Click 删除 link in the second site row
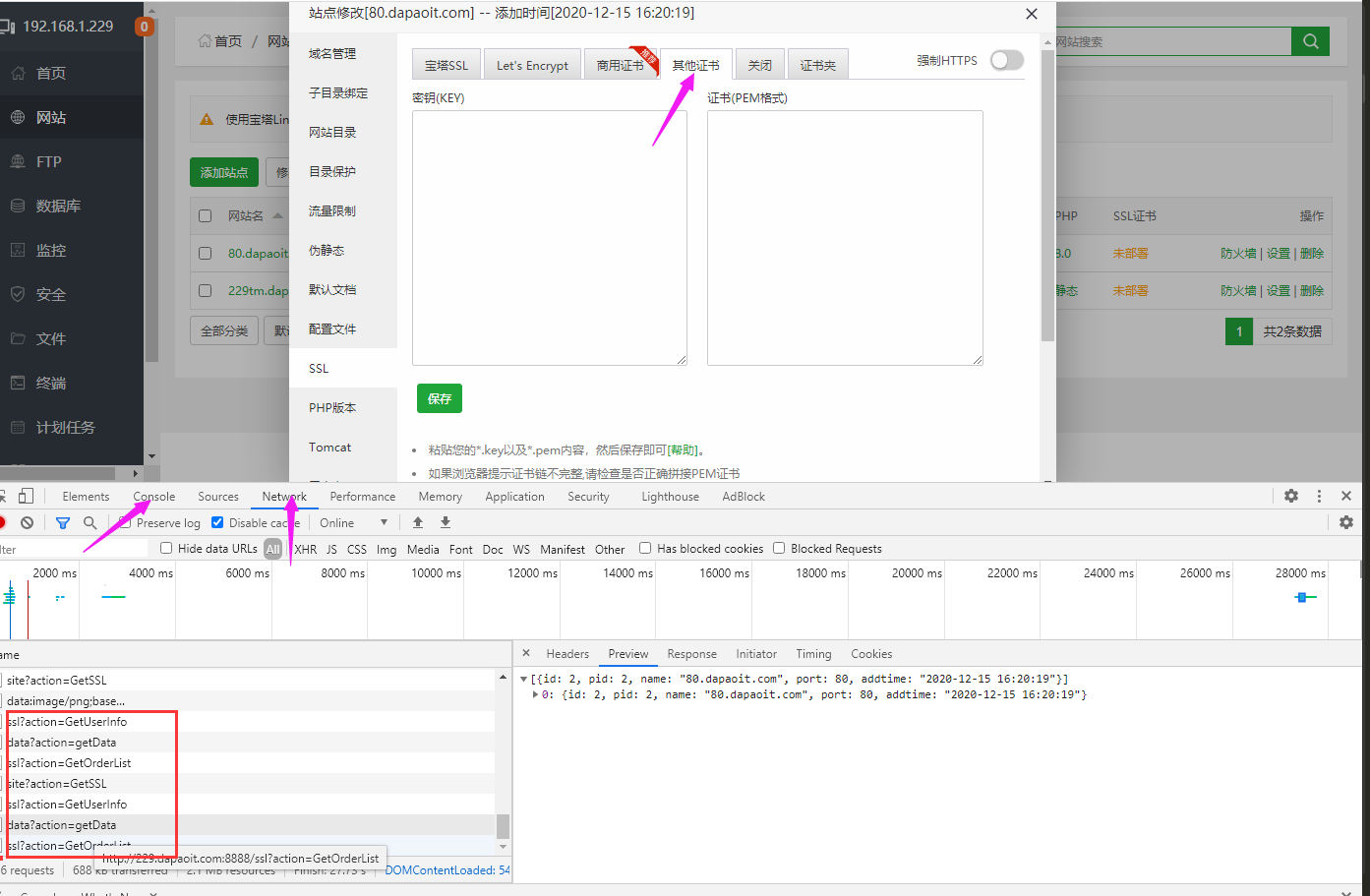 click(x=1312, y=290)
